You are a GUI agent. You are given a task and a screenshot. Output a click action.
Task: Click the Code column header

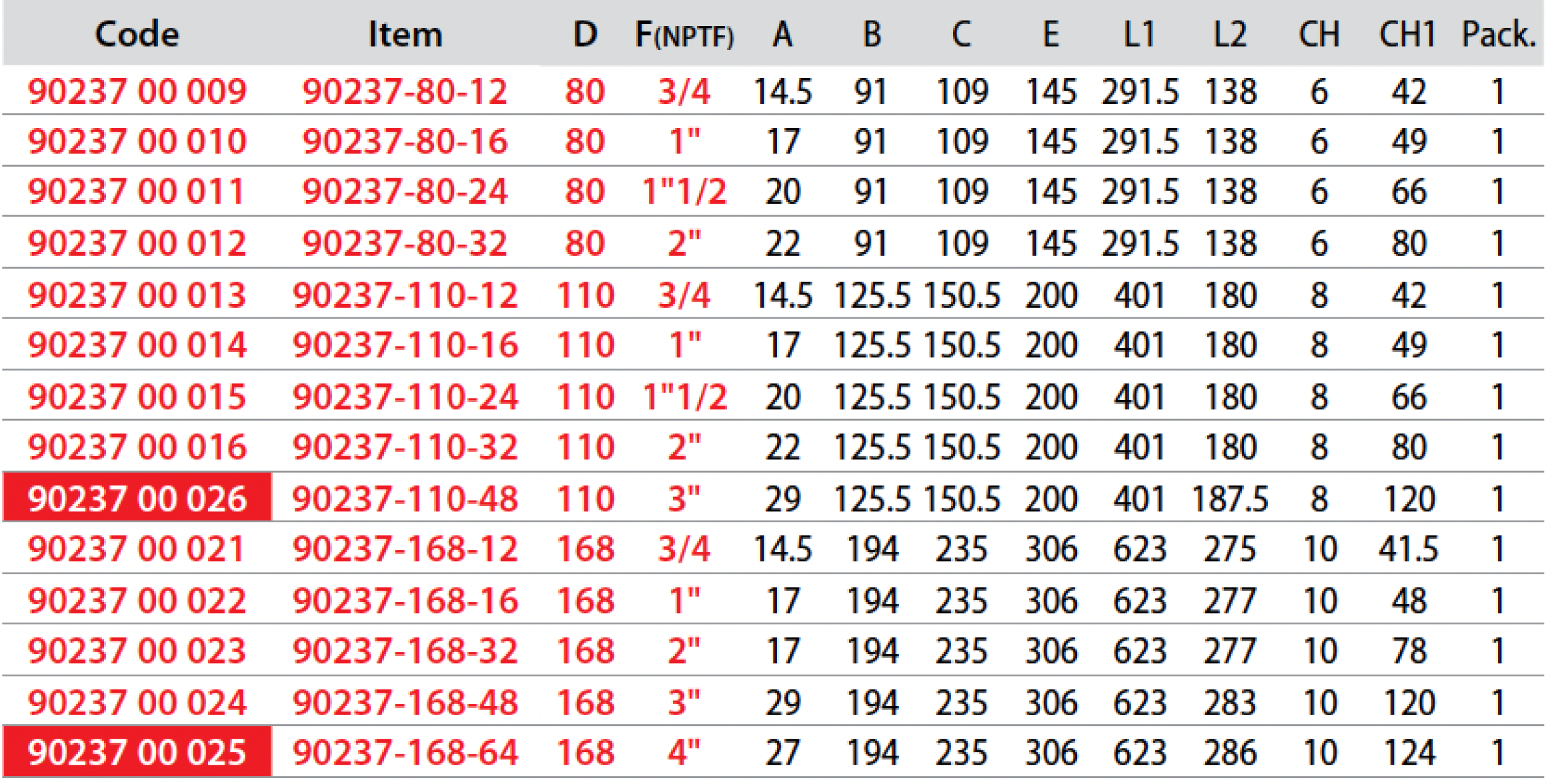point(137,34)
